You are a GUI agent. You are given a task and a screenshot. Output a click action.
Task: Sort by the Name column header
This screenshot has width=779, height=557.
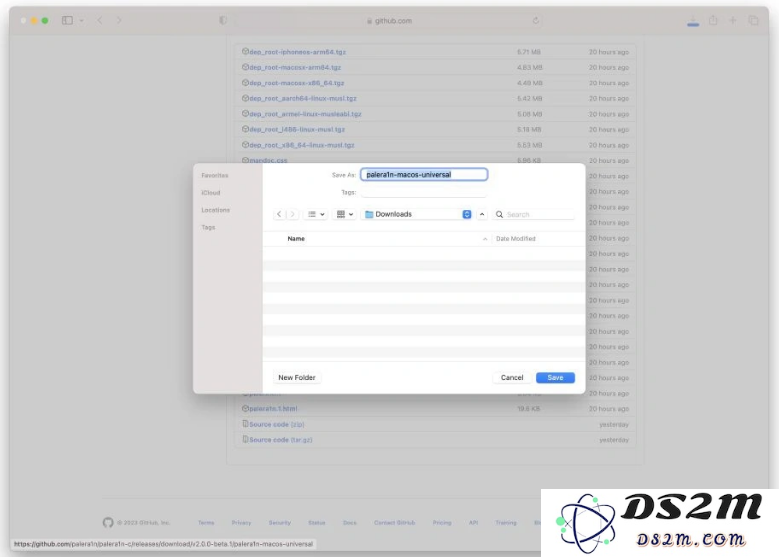pos(296,239)
